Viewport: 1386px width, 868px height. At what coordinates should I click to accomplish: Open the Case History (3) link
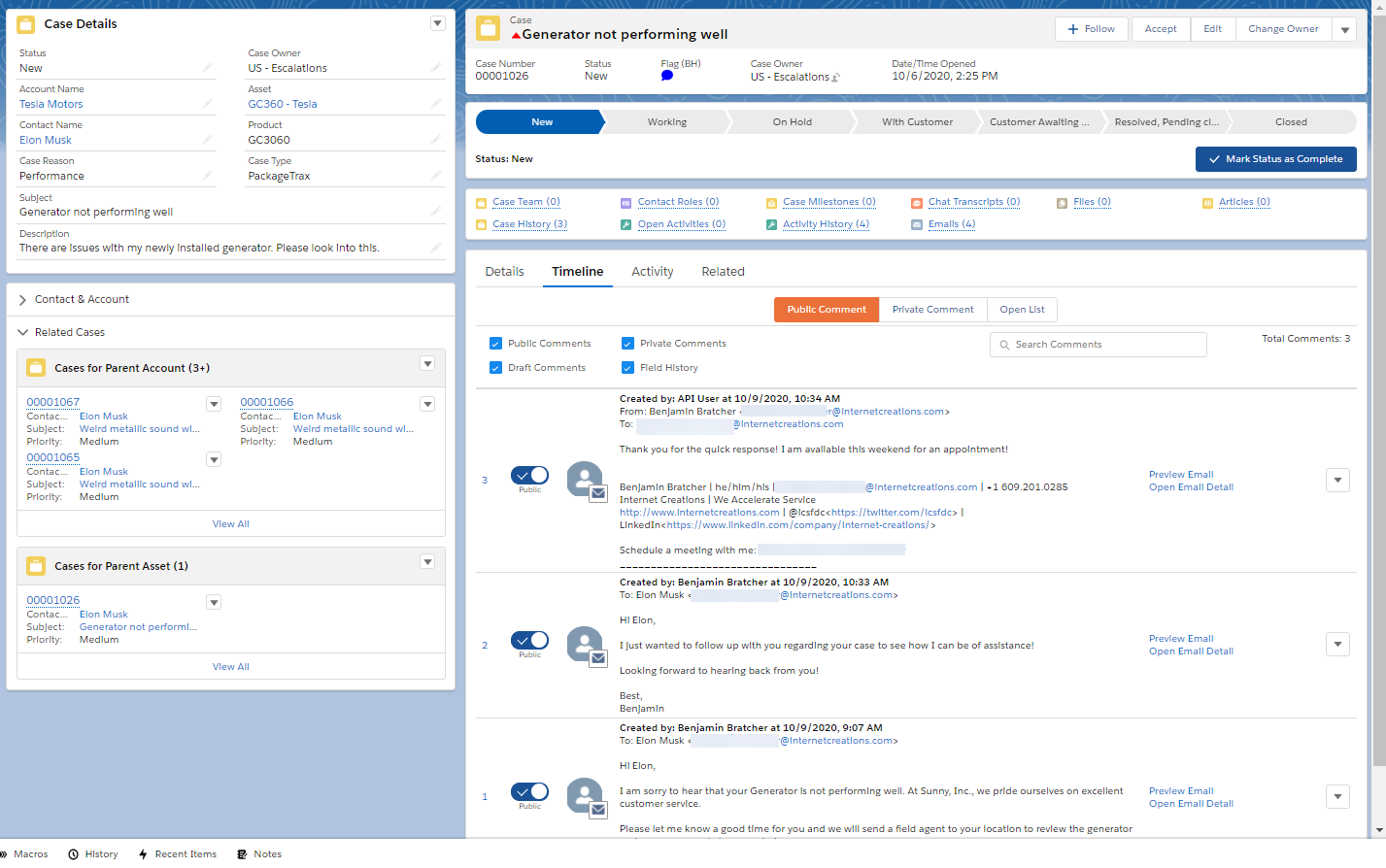click(x=530, y=224)
